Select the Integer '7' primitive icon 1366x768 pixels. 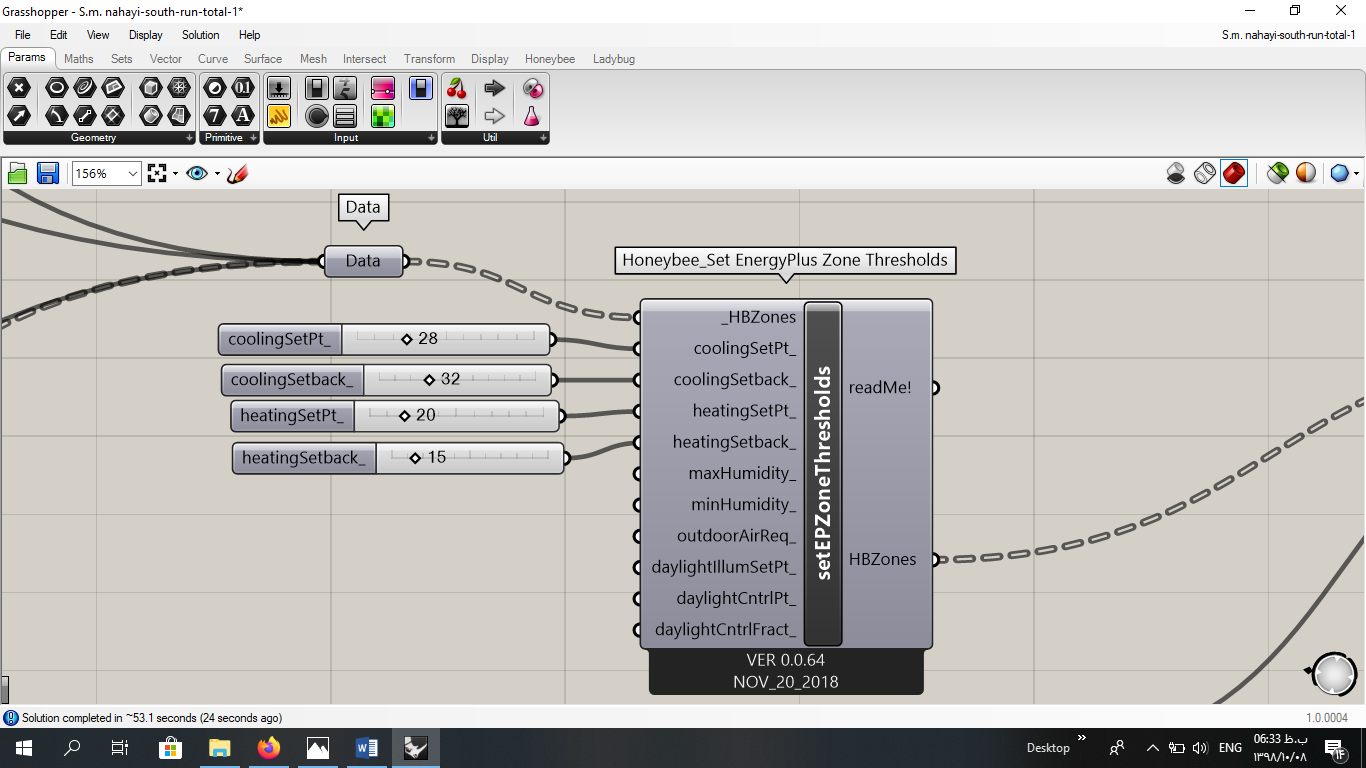point(215,116)
